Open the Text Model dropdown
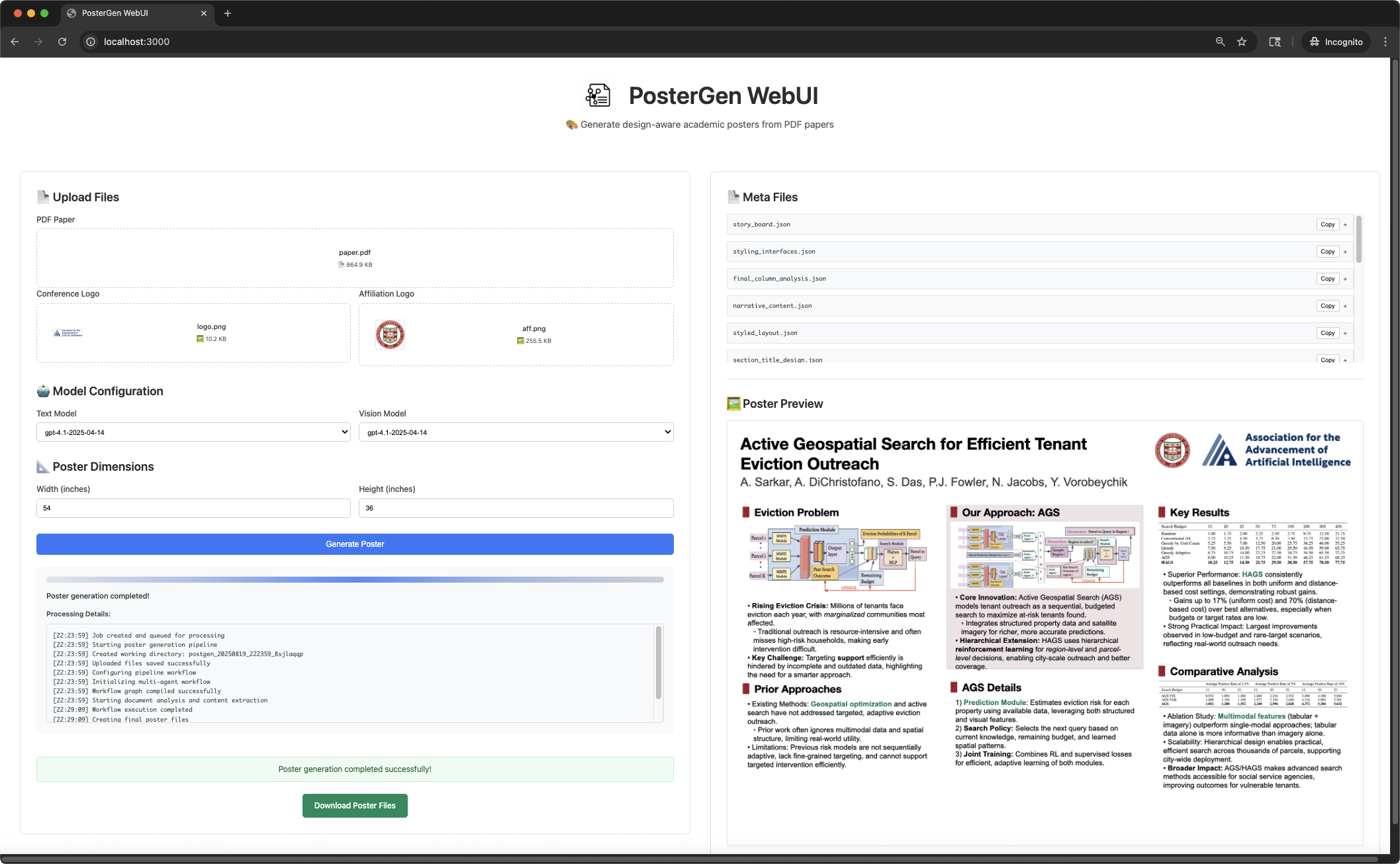The image size is (1400, 864). pos(193,432)
